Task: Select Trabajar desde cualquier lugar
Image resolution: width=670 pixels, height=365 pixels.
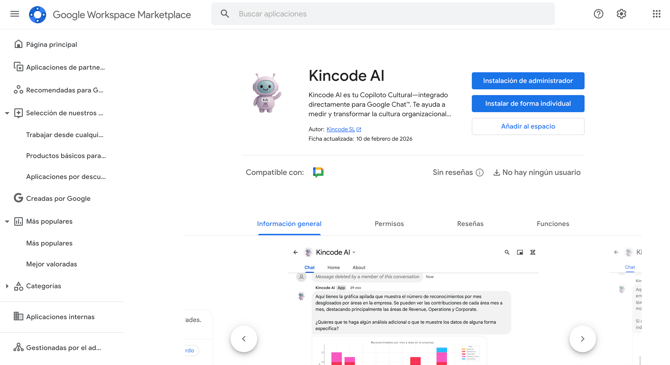Action: 65,135
